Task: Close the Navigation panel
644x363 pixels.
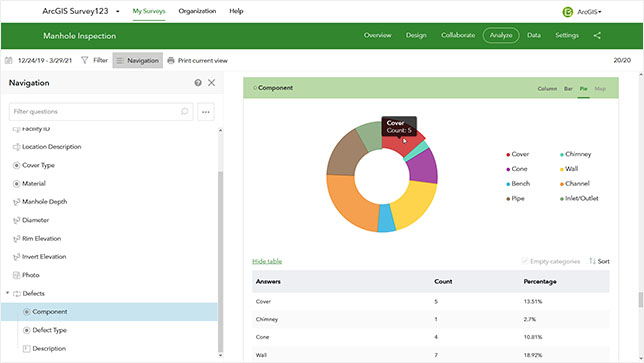Action: [212, 83]
